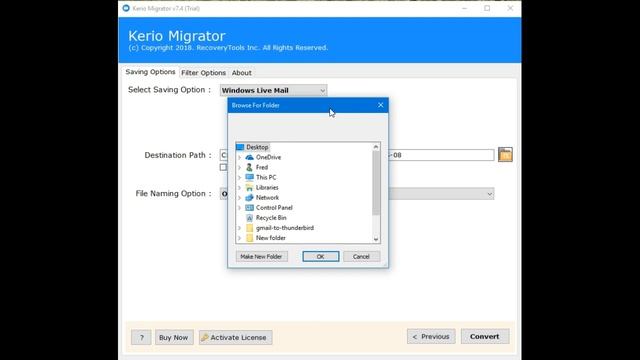Switch to the Saving Options tab
The height and width of the screenshot is (360, 640).
[150, 72]
